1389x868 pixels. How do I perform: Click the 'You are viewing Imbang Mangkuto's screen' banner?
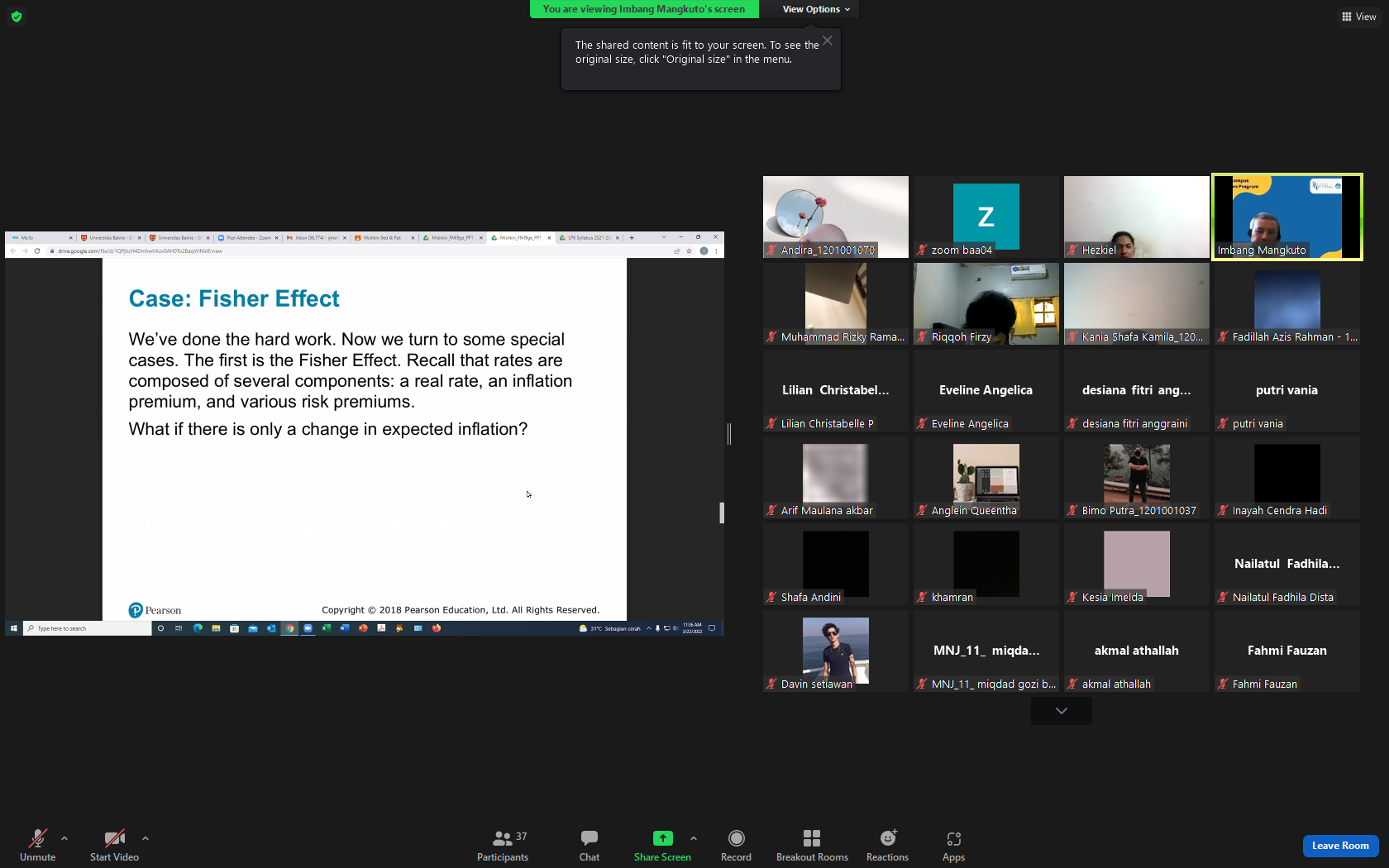644,9
